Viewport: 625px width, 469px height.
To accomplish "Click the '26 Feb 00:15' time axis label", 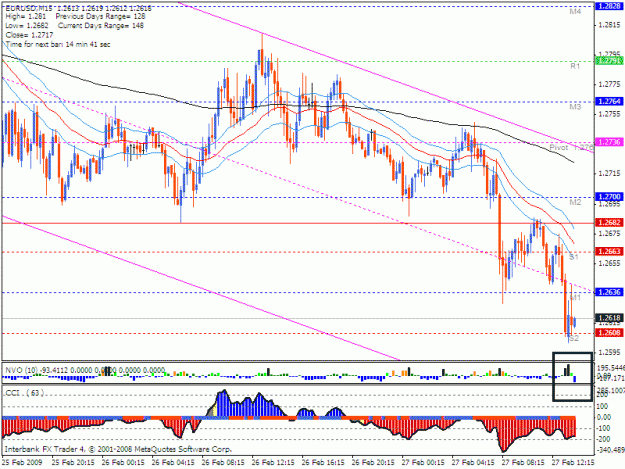I will click(x=123, y=463).
